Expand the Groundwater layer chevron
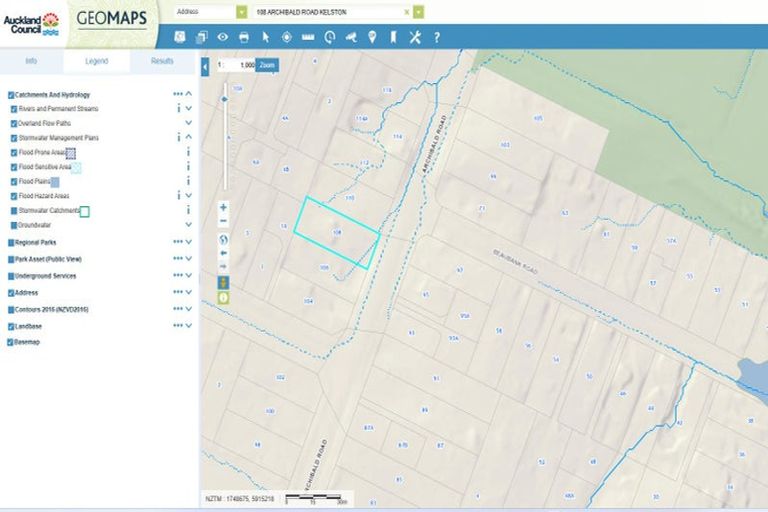The width and height of the screenshot is (768, 512). click(x=188, y=225)
